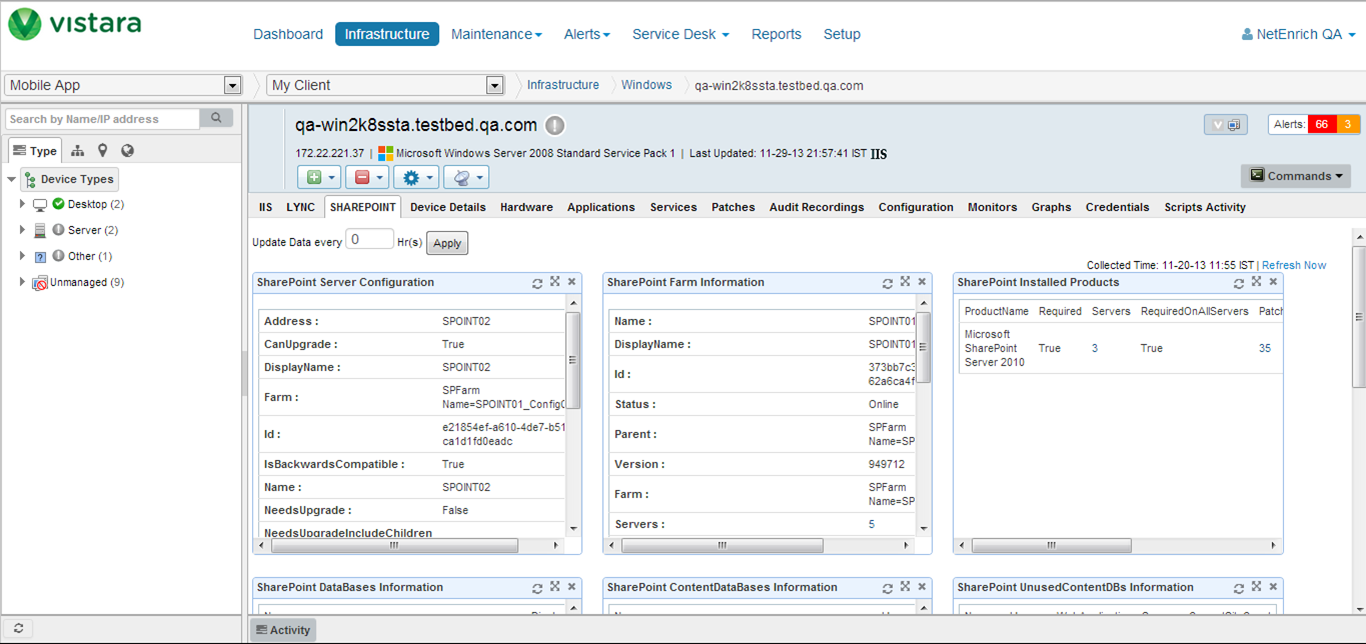Open the green plus add dropdown

[319, 177]
